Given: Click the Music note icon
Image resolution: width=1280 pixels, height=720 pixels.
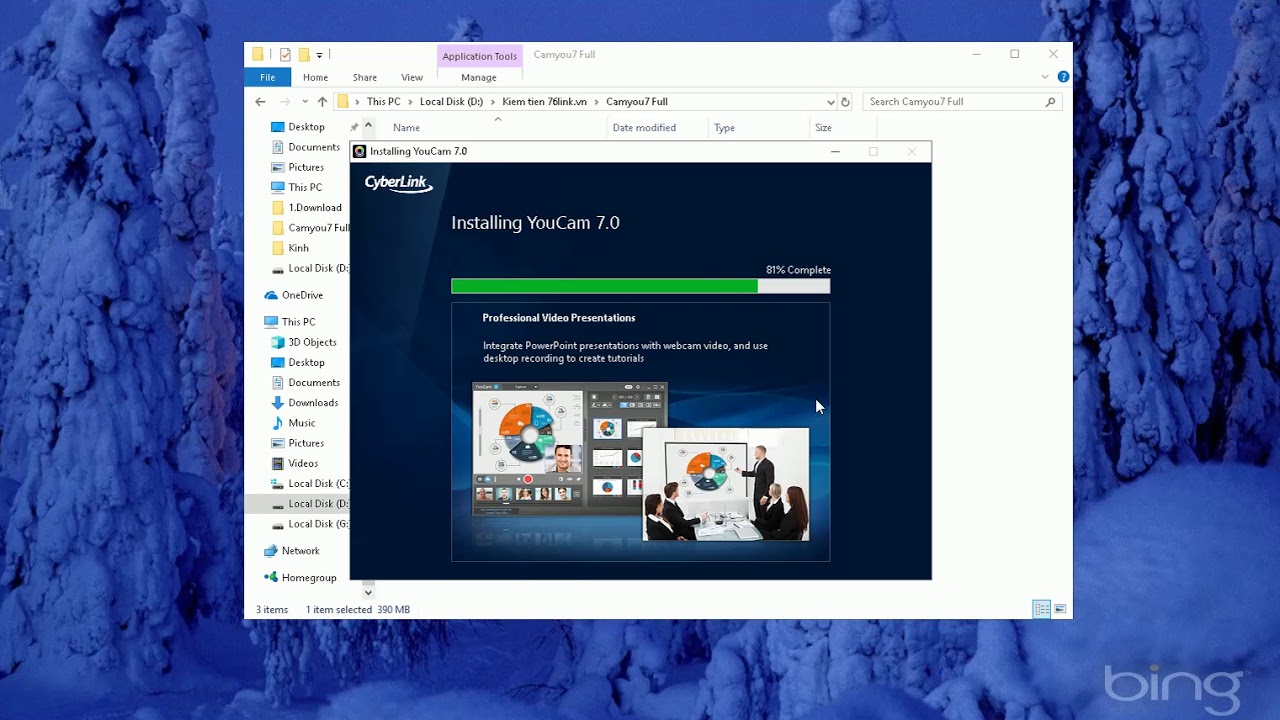Looking at the screenshot, I should 278,423.
